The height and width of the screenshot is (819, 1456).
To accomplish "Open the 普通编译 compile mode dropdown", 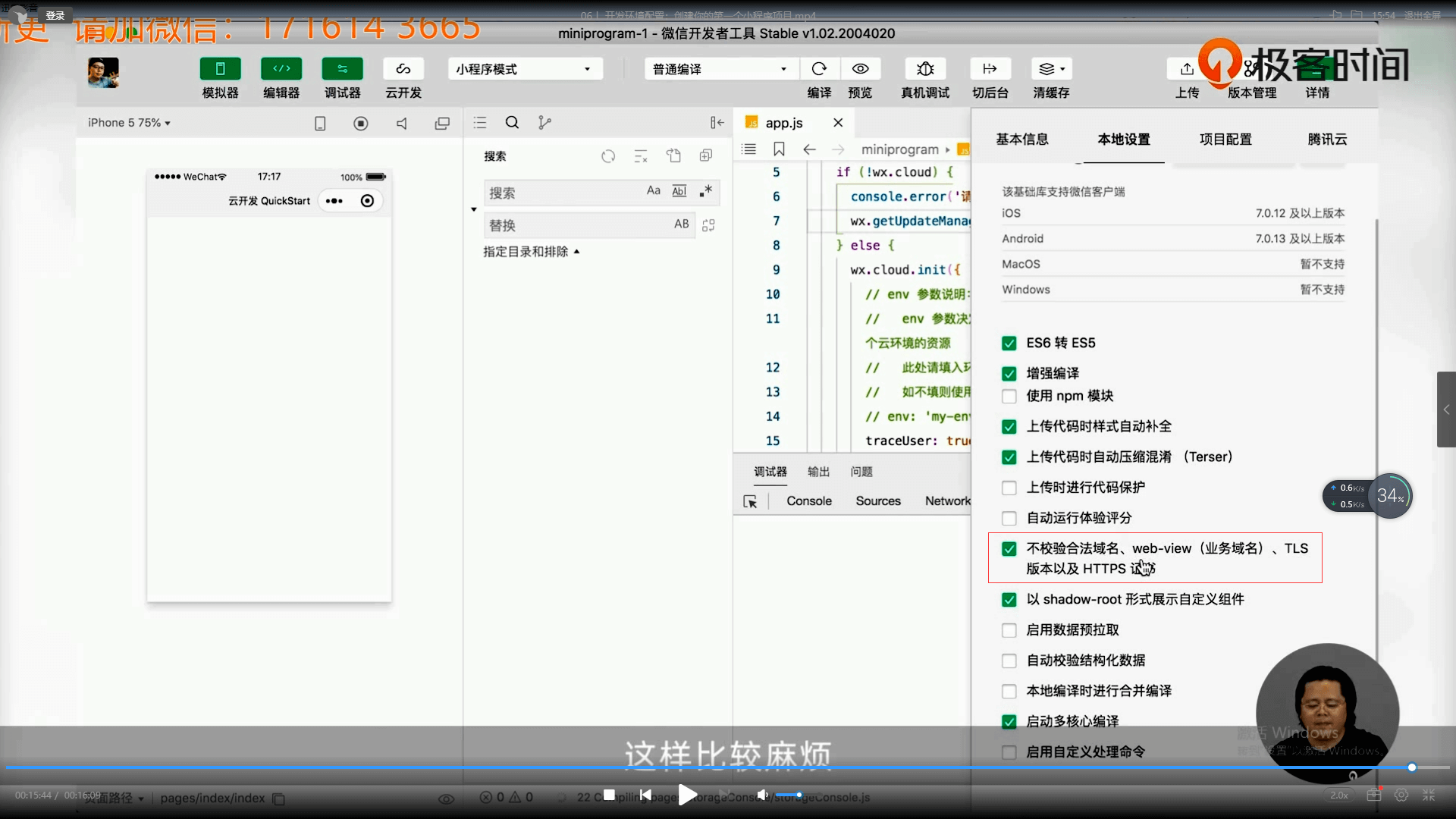I will pos(720,69).
